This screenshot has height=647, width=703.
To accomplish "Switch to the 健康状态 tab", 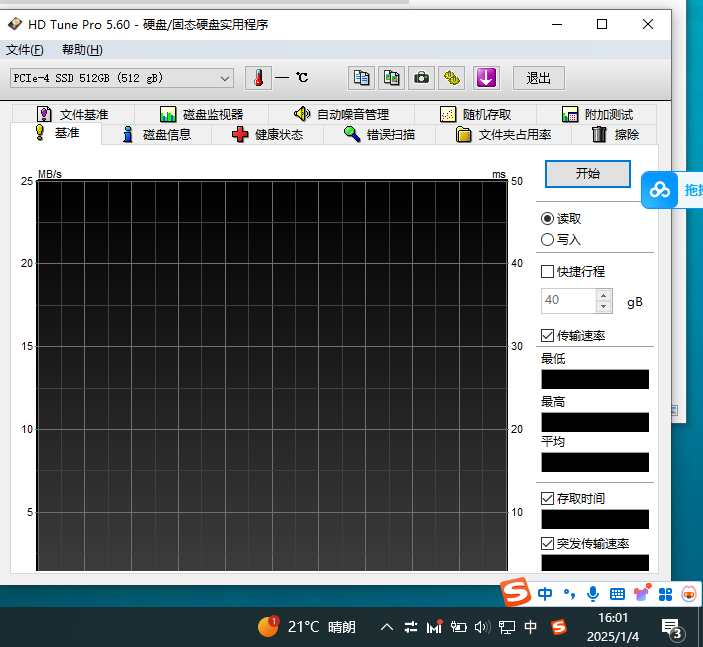I will pos(267,135).
